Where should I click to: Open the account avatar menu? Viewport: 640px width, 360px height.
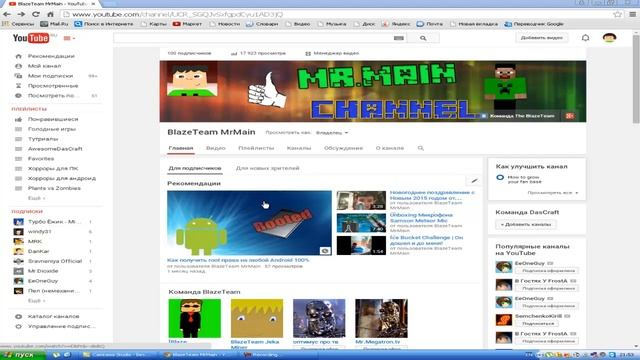coord(609,38)
